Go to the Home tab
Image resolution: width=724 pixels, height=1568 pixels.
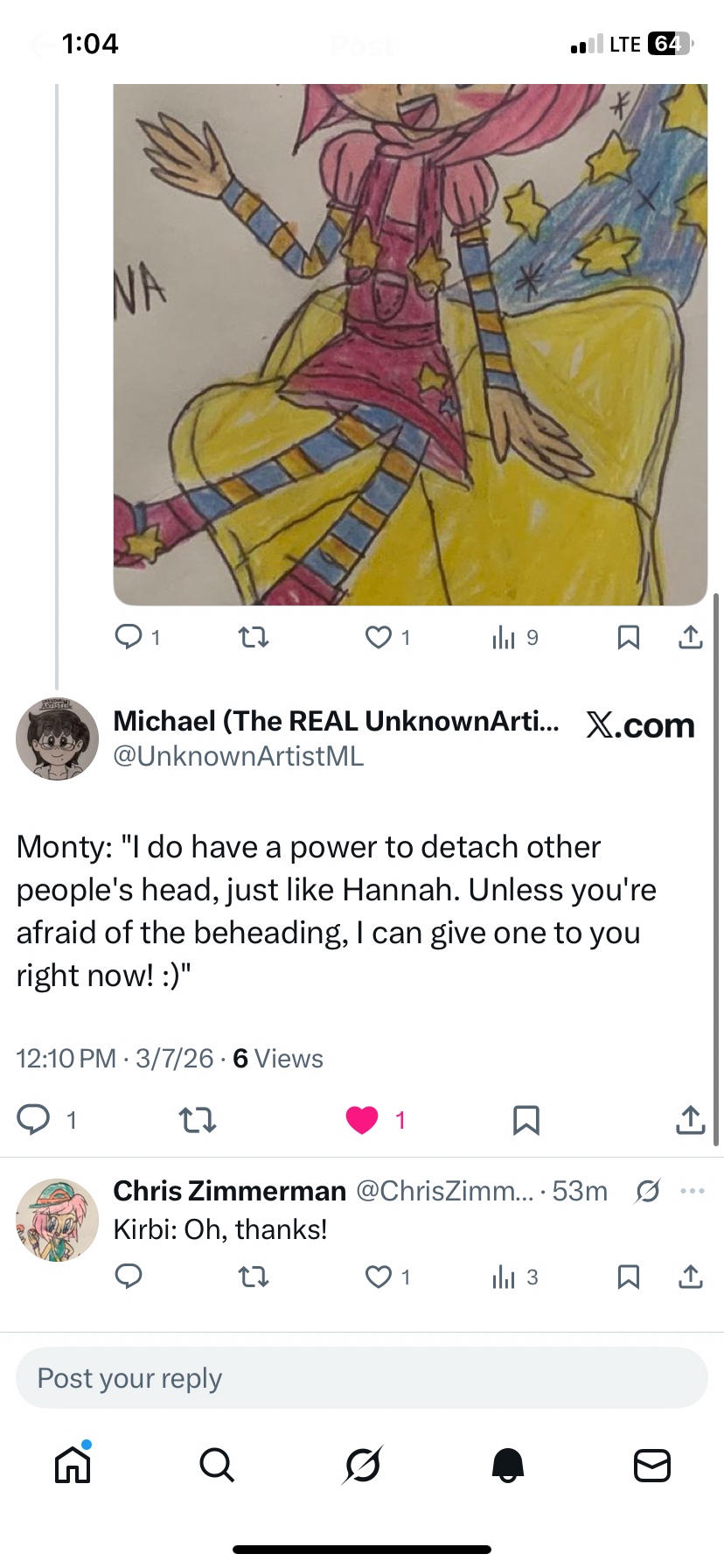73,1464
